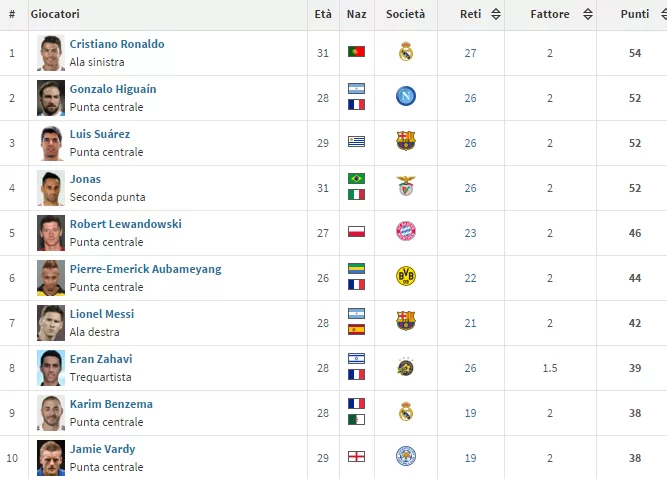Click England flag in Vardy's row
The width and height of the screenshot is (667, 479).
pyautogui.click(x=356, y=457)
